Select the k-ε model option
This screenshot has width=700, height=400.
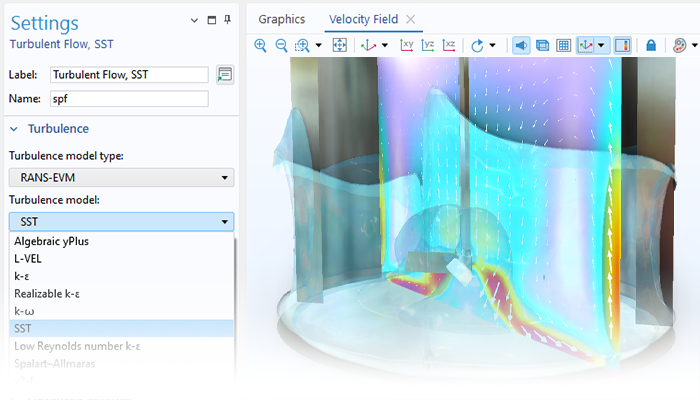coord(121,276)
